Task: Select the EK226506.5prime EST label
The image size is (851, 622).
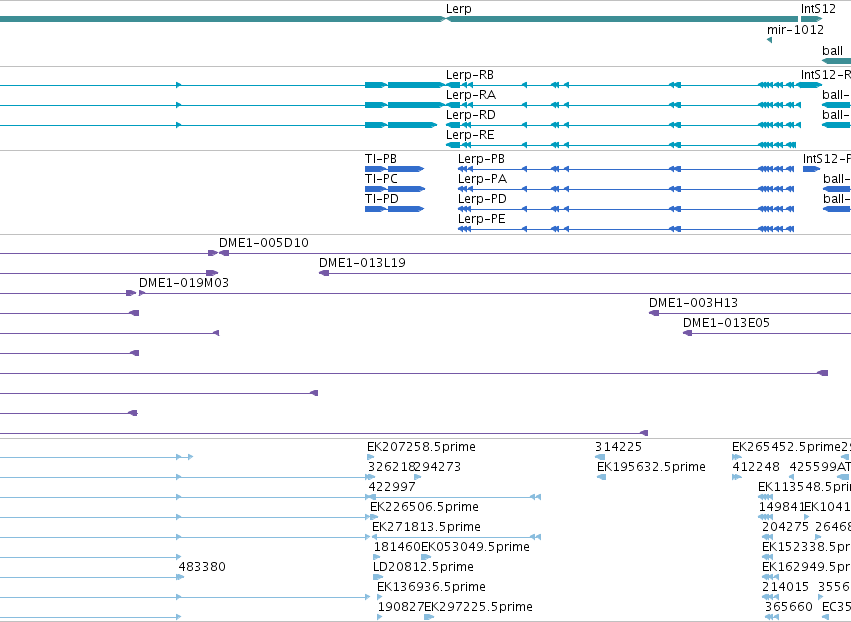Action: (x=424, y=507)
